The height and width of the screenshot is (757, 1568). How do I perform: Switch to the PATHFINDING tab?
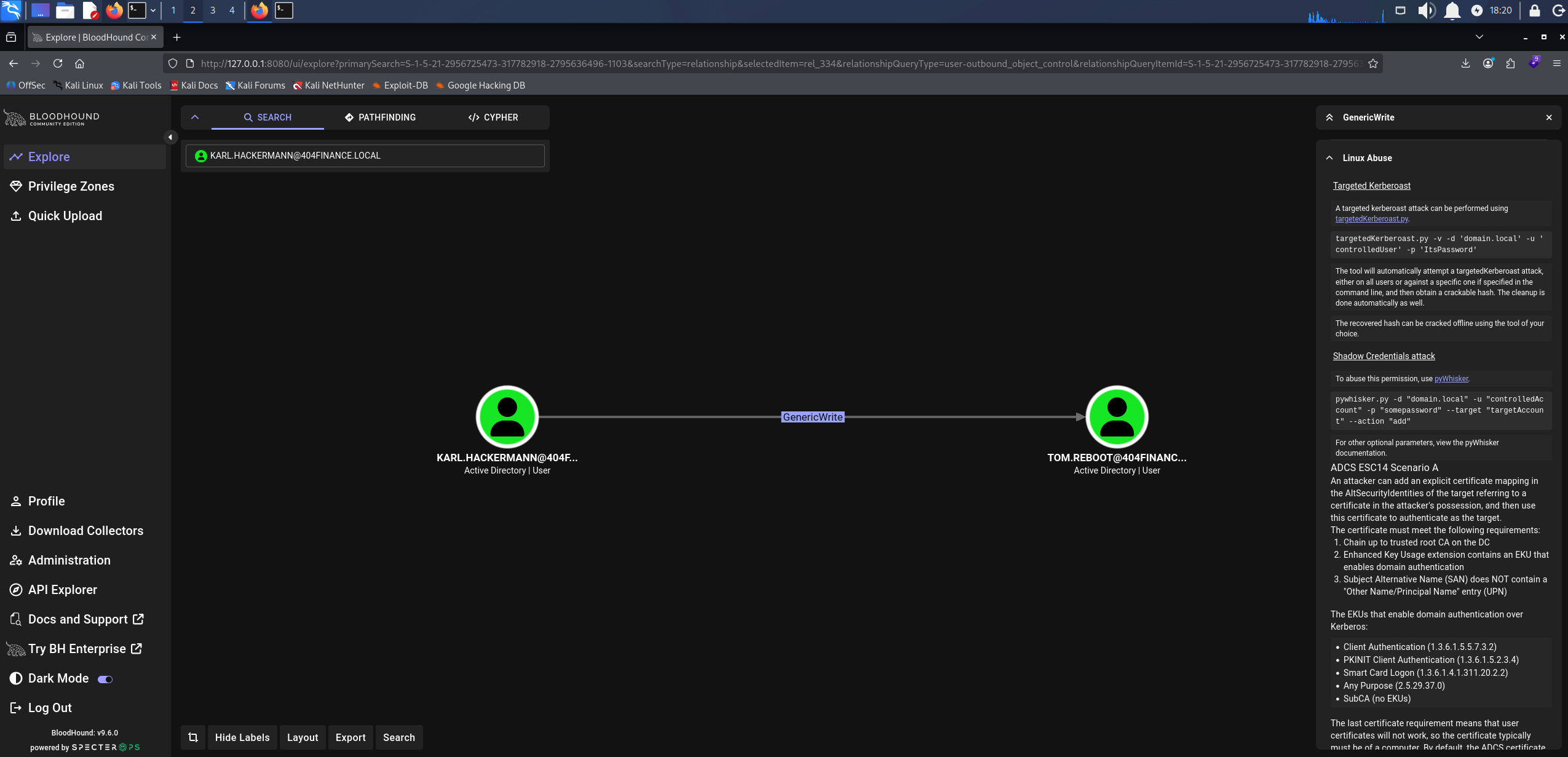[380, 117]
